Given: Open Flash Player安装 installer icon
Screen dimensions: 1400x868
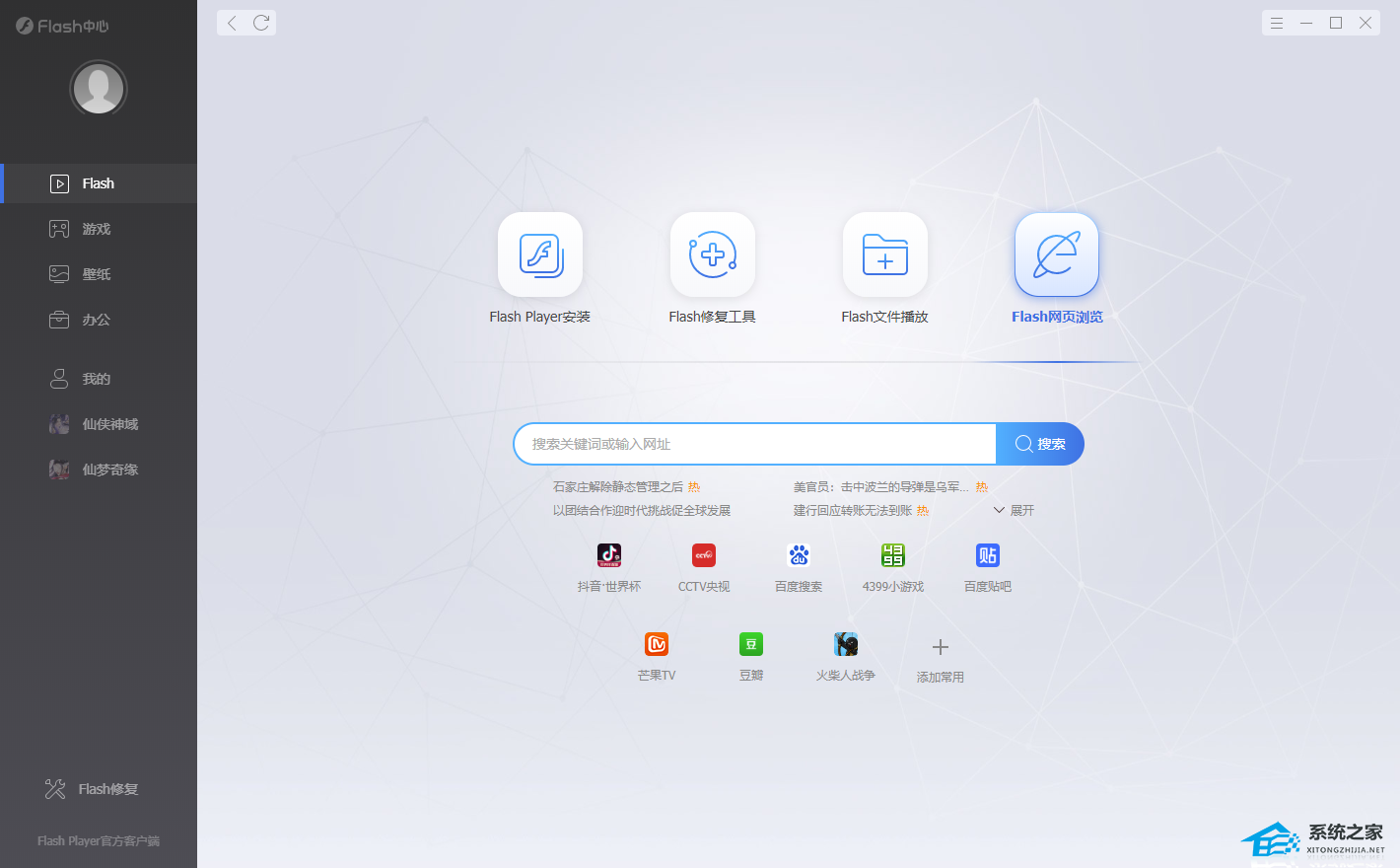Looking at the screenshot, I should (x=540, y=254).
